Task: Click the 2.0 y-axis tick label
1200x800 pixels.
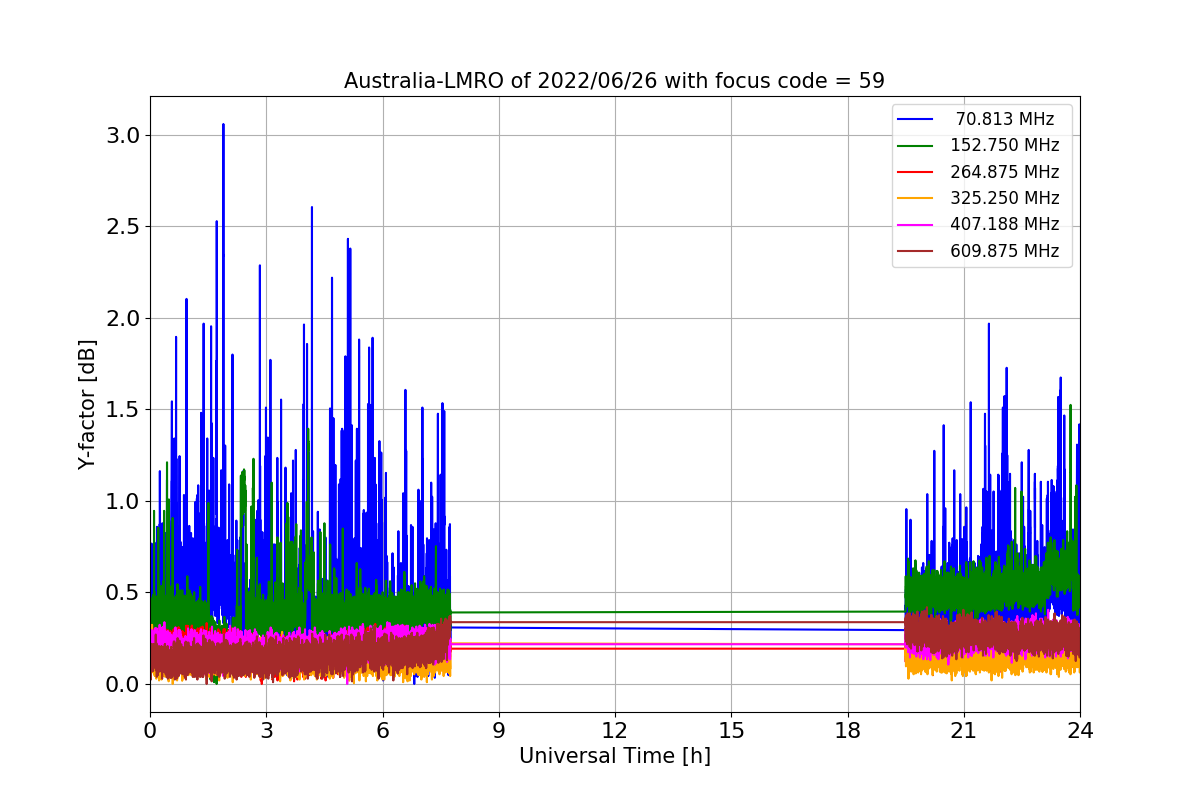Action: [x=123, y=318]
